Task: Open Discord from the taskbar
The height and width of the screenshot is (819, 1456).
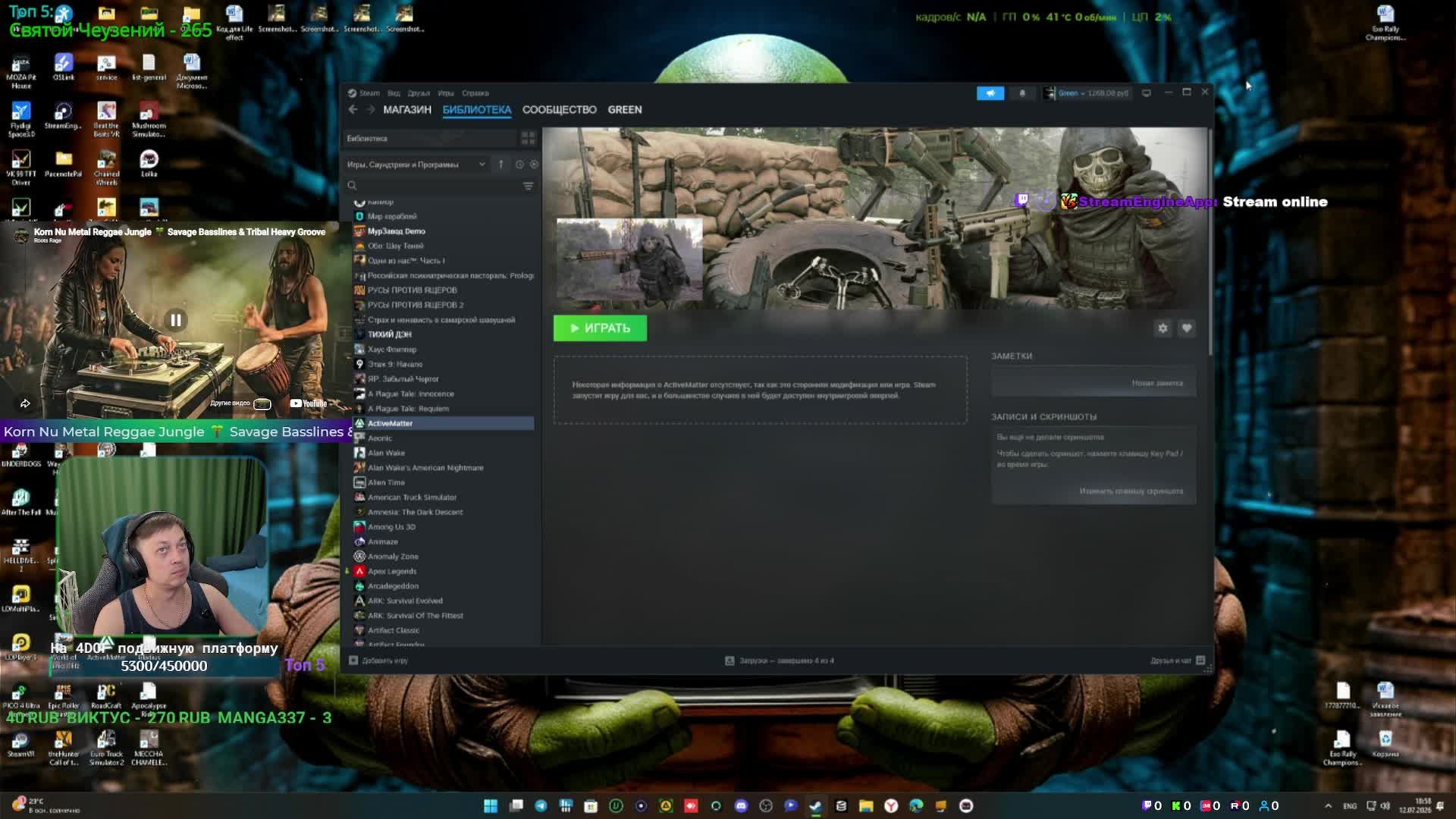Action: [741, 805]
